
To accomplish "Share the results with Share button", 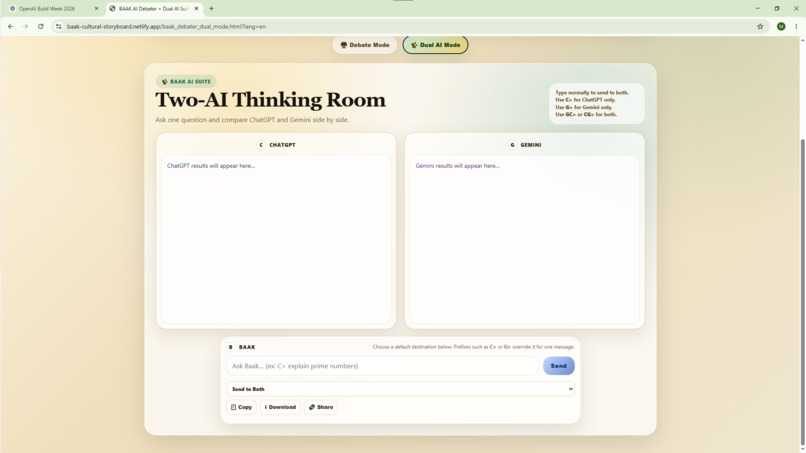I will click(x=321, y=407).
